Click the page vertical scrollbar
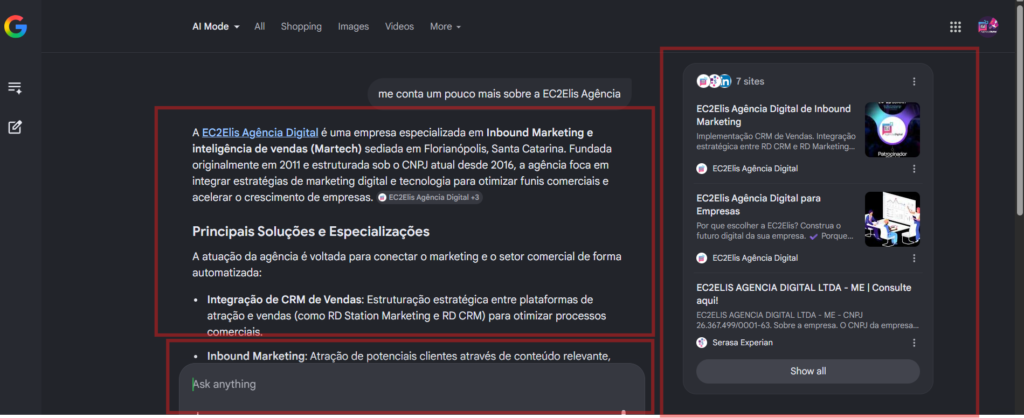This screenshot has height=418, width=1024. pyautogui.click(x=1020, y=111)
